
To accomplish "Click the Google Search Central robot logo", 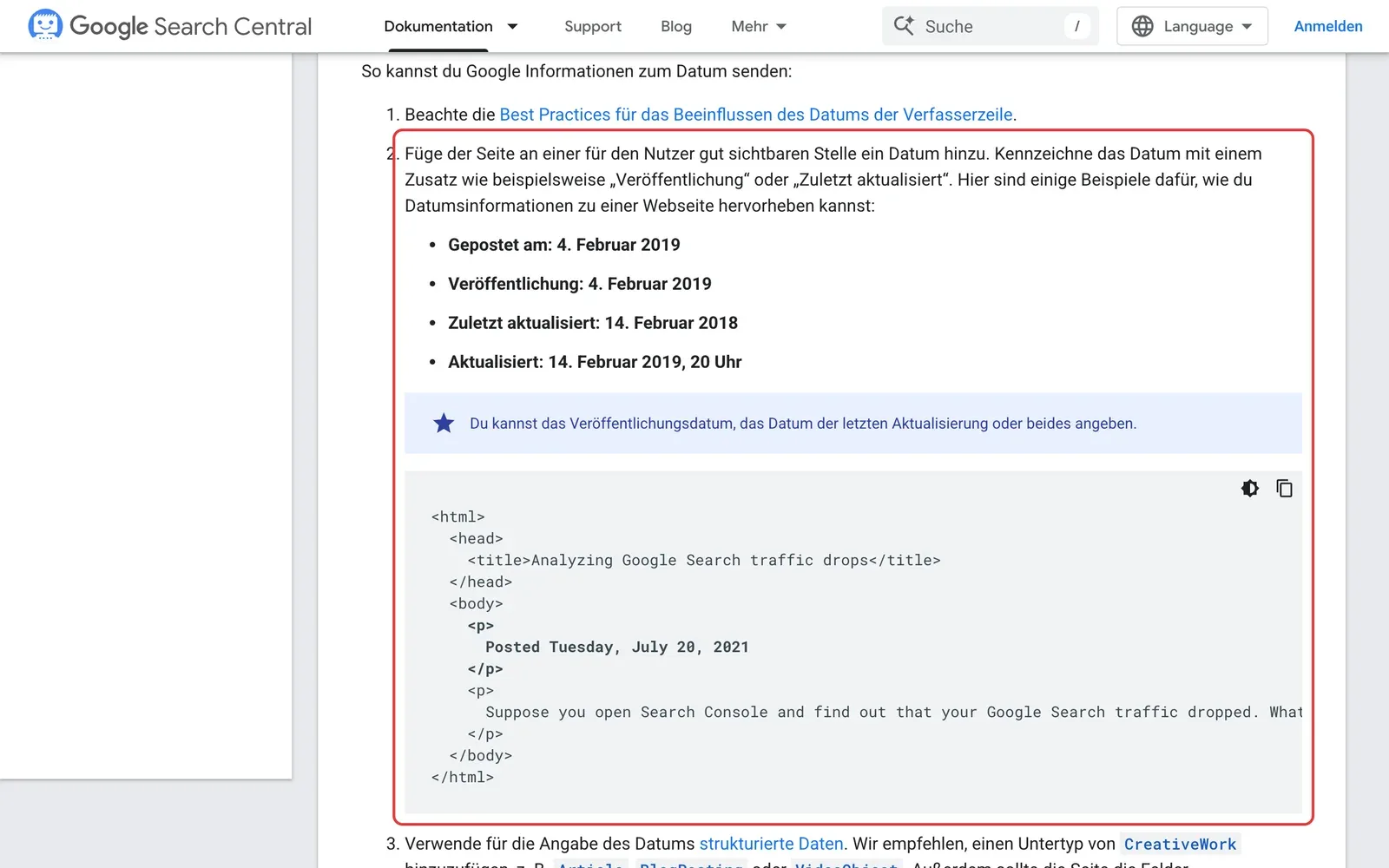I will [45, 25].
